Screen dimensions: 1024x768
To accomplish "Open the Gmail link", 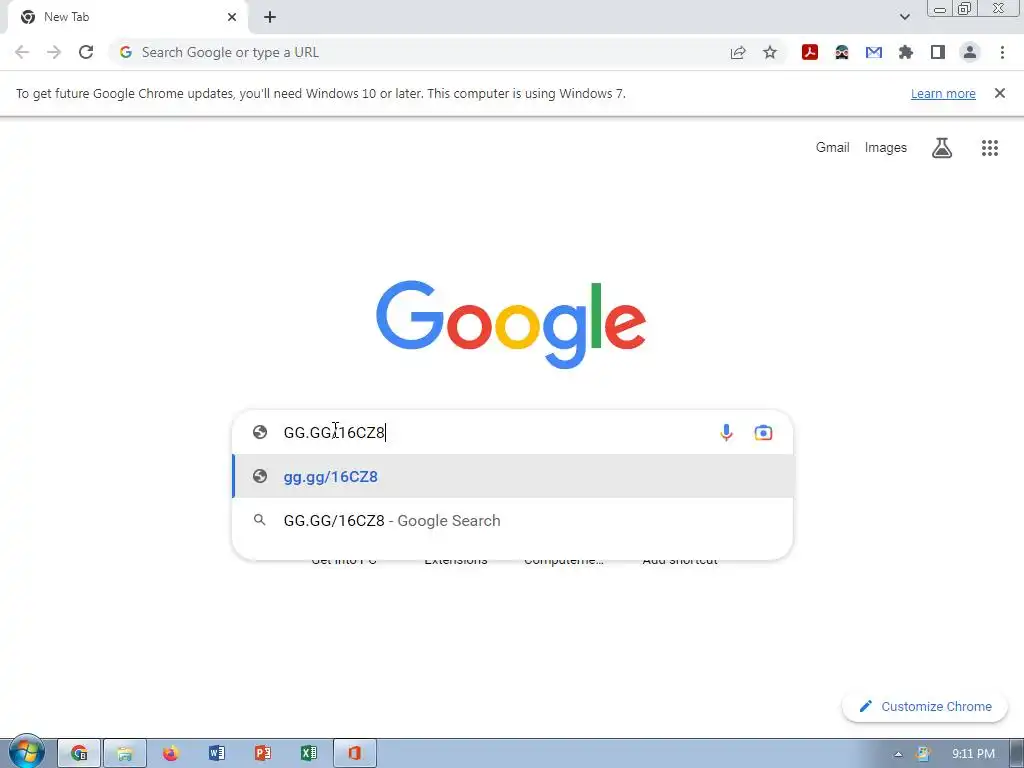I will [832, 148].
